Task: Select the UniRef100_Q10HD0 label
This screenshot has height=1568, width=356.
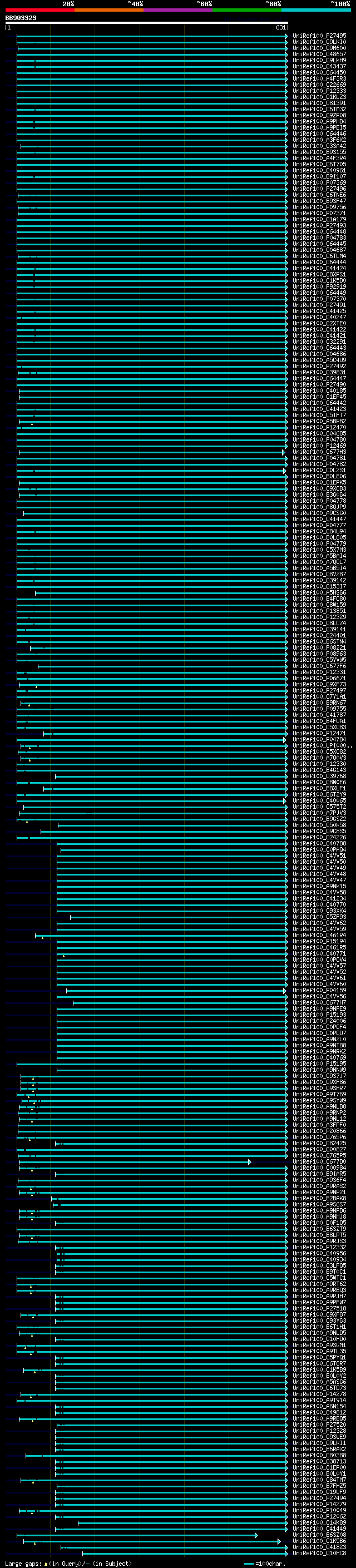Action: click(319, 1339)
